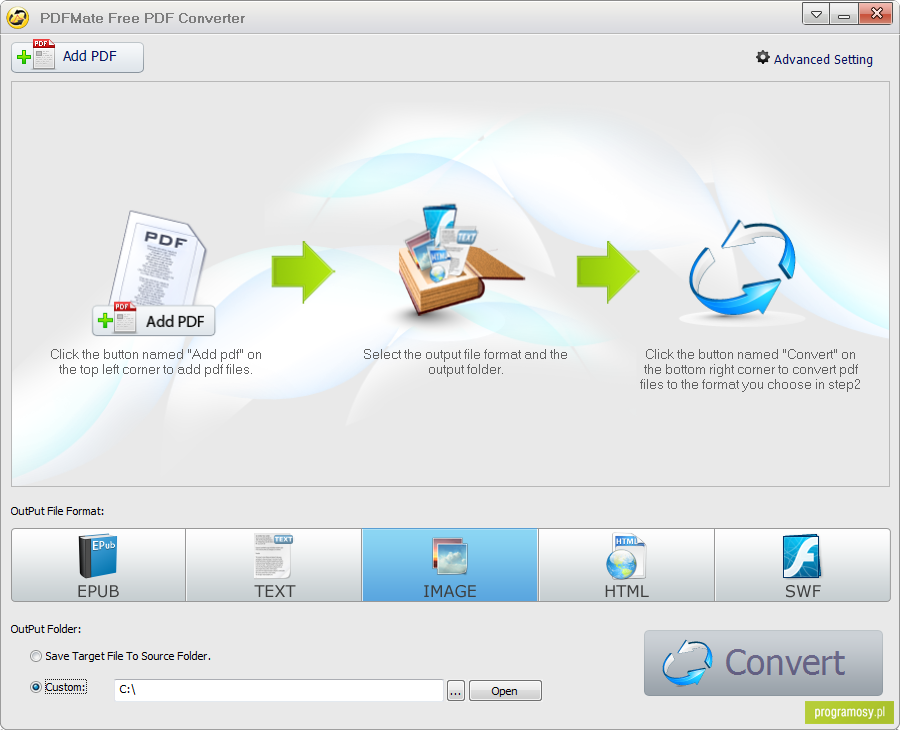Click the 'Select the output file format' instruction text
This screenshot has height=730, width=900.
(x=465, y=362)
